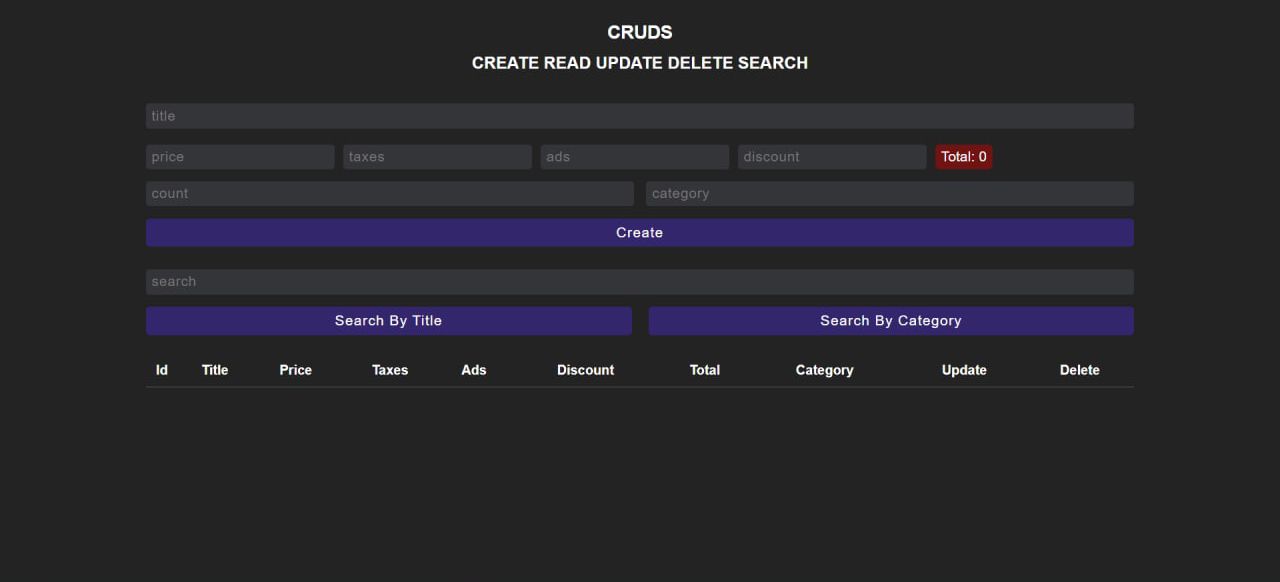Click the CRUDS page heading
This screenshot has height=582, width=1280.
coord(639,33)
